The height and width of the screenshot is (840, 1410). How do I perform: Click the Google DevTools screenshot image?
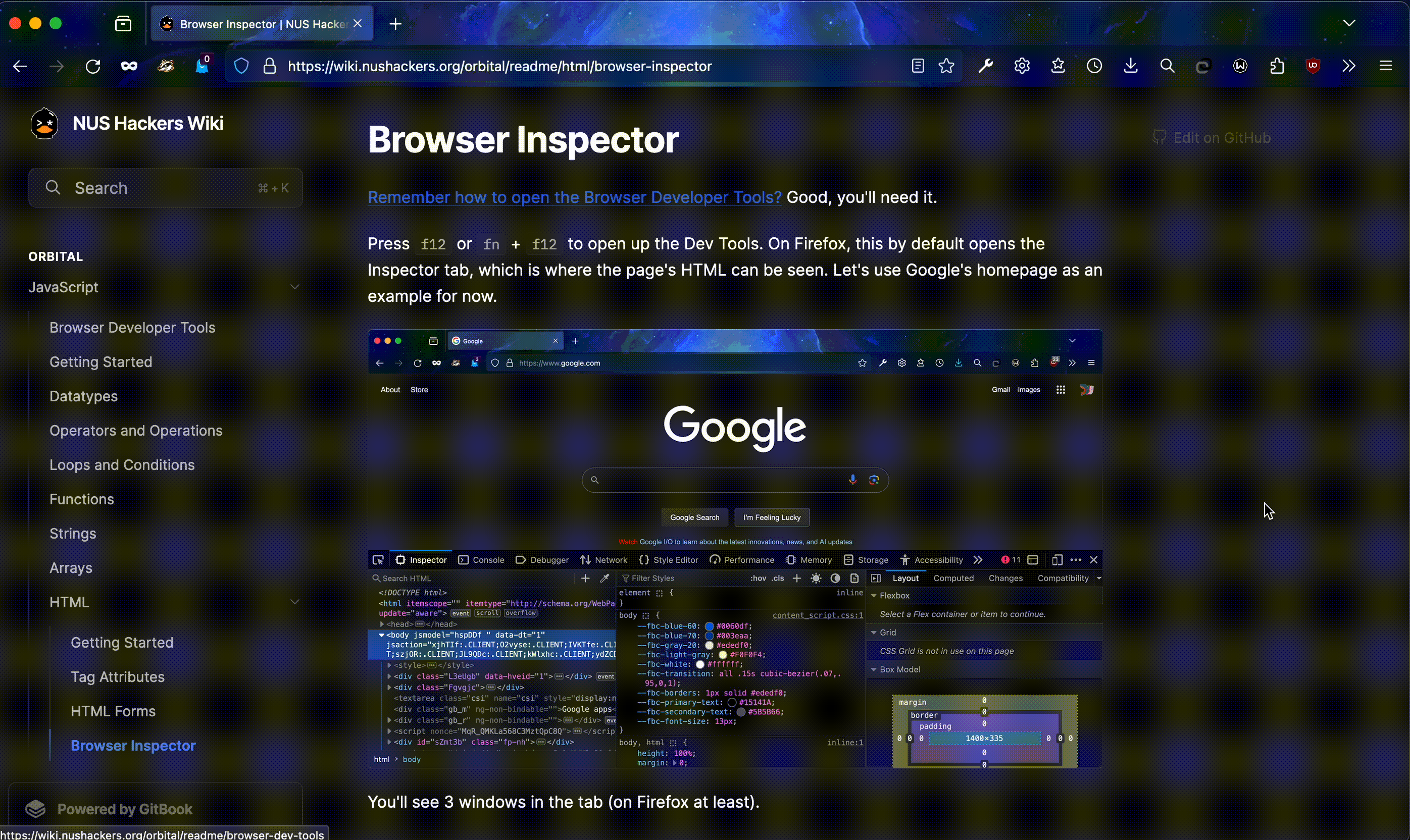734,548
